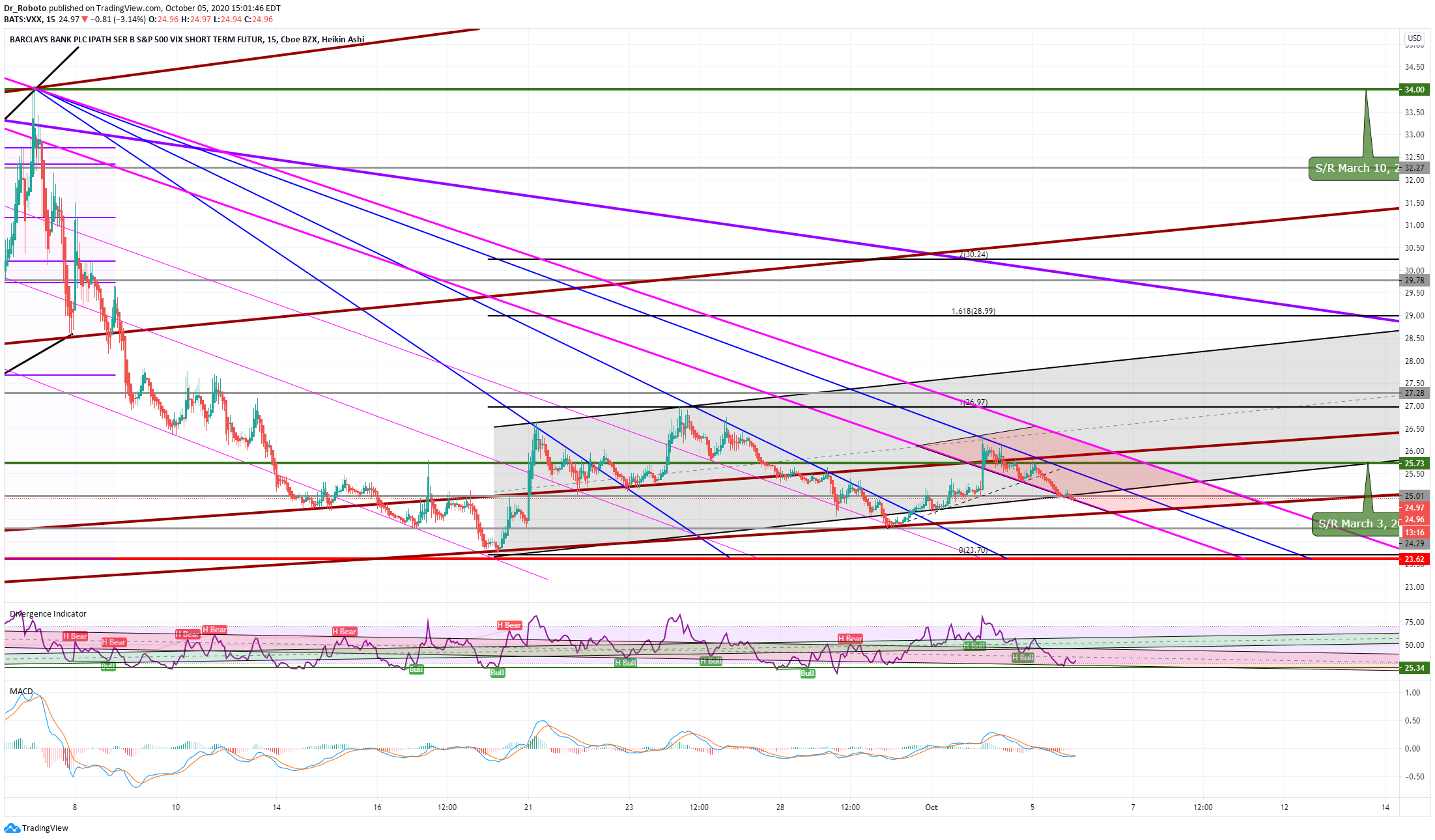Viewport: 1435px width, 840px height.
Task: Click the S/R March 10 callout
Action: click(x=1354, y=169)
